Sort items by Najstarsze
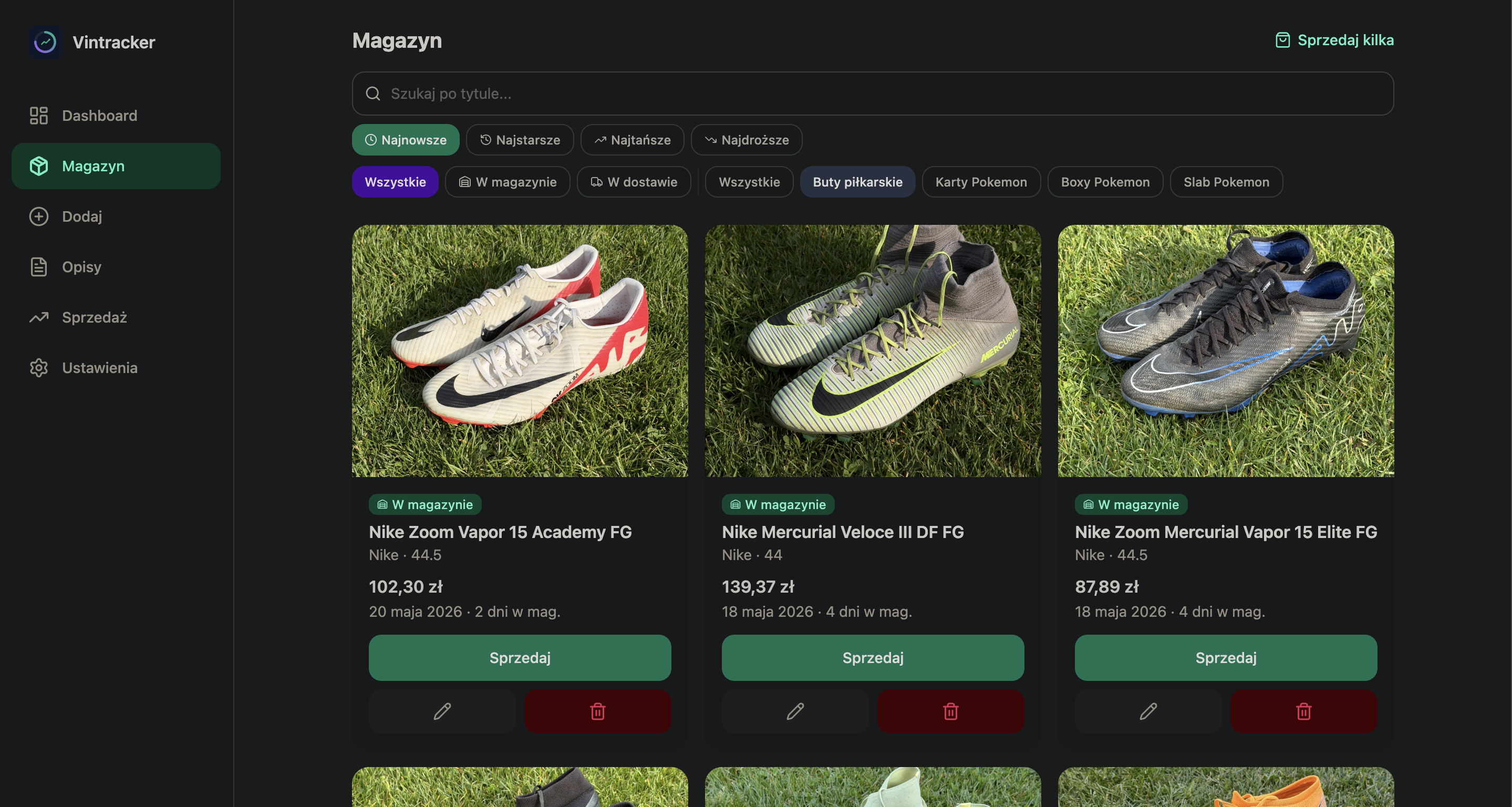 [520, 140]
